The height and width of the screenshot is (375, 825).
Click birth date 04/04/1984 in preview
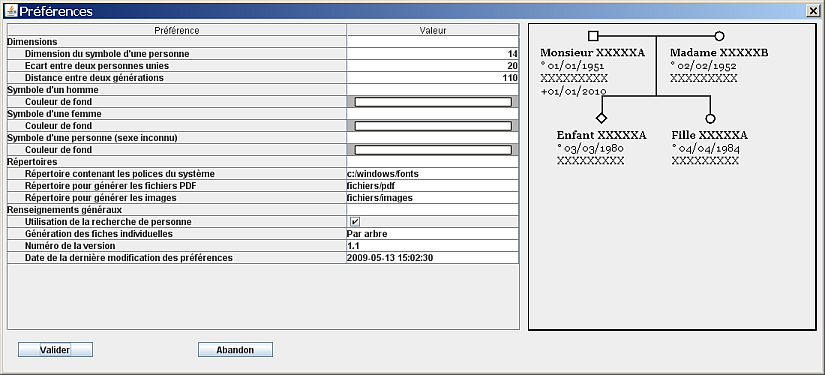pyautogui.click(x=705, y=148)
